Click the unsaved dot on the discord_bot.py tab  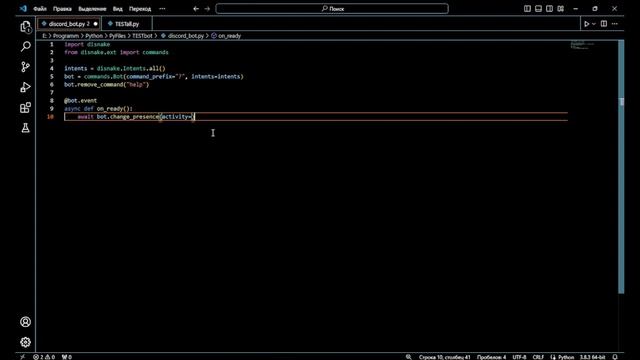[x=96, y=24]
